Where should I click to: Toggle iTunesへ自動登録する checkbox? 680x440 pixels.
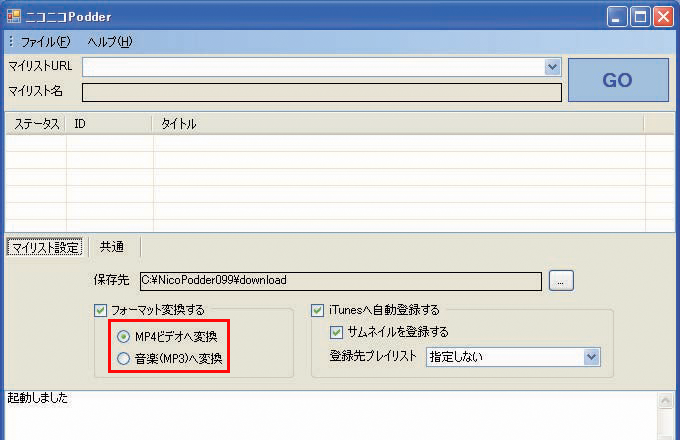click(x=317, y=310)
